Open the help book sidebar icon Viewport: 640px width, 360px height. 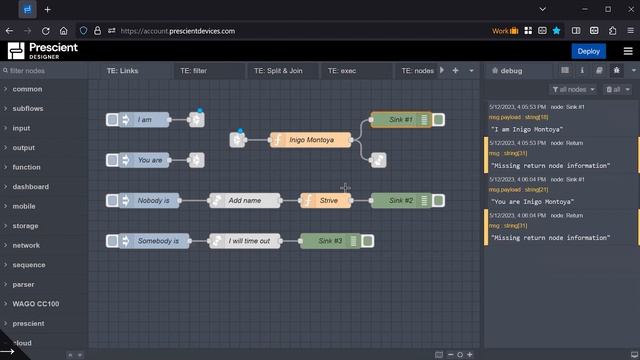599,71
